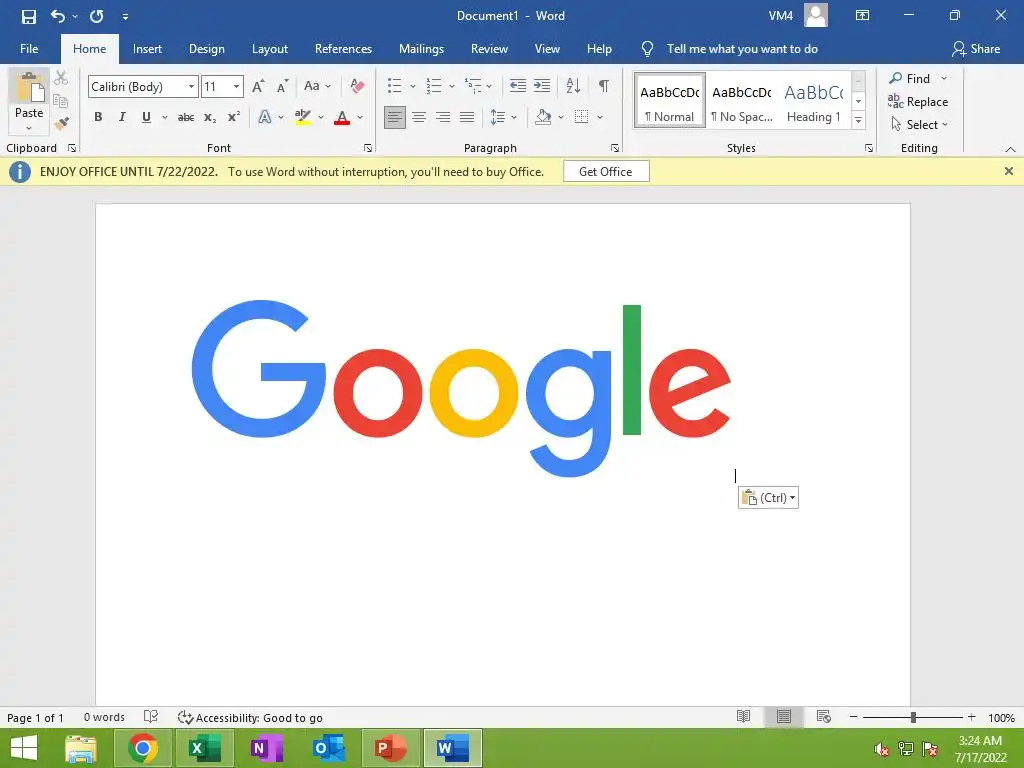Viewport: 1024px width, 768px height.
Task: Clear all formatting icon
Action: (357, 86)
